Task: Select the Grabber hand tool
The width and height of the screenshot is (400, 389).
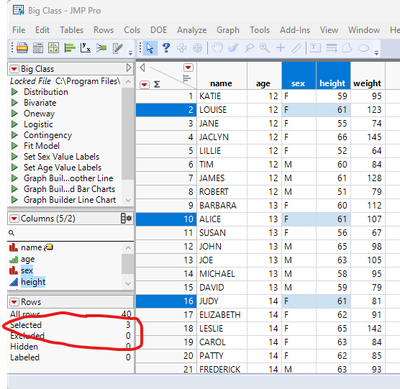Action: point(217,48)
